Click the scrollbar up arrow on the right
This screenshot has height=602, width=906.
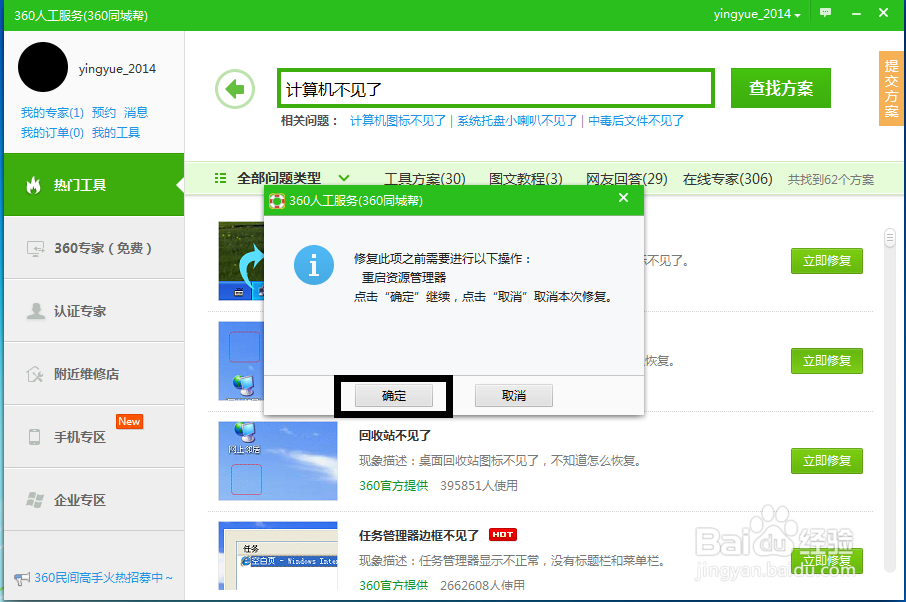coord(889,238)
